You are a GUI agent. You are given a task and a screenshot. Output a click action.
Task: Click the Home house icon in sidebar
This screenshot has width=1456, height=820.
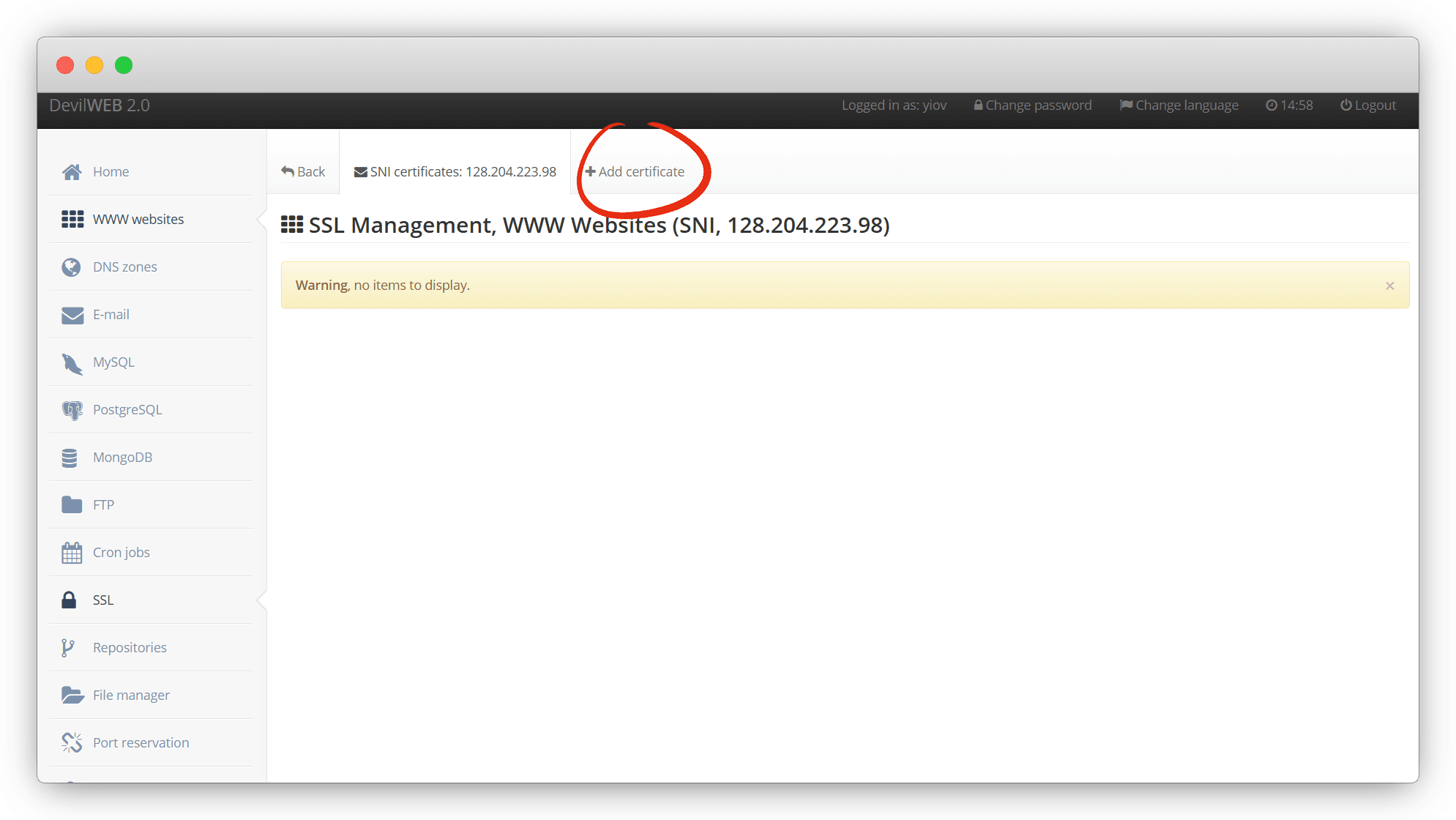72,172
